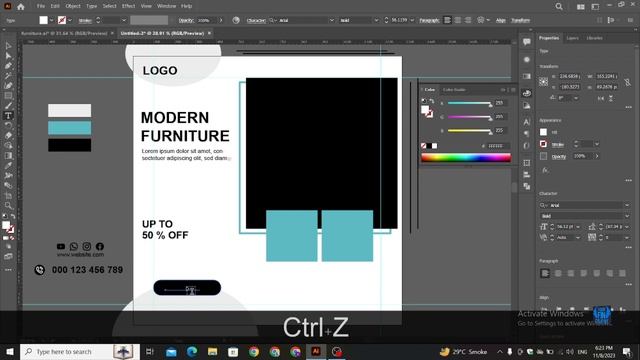Select the Eyedropper tool
Image resolution: width=640 pixels, height=360 pixels.
(8, 165)
